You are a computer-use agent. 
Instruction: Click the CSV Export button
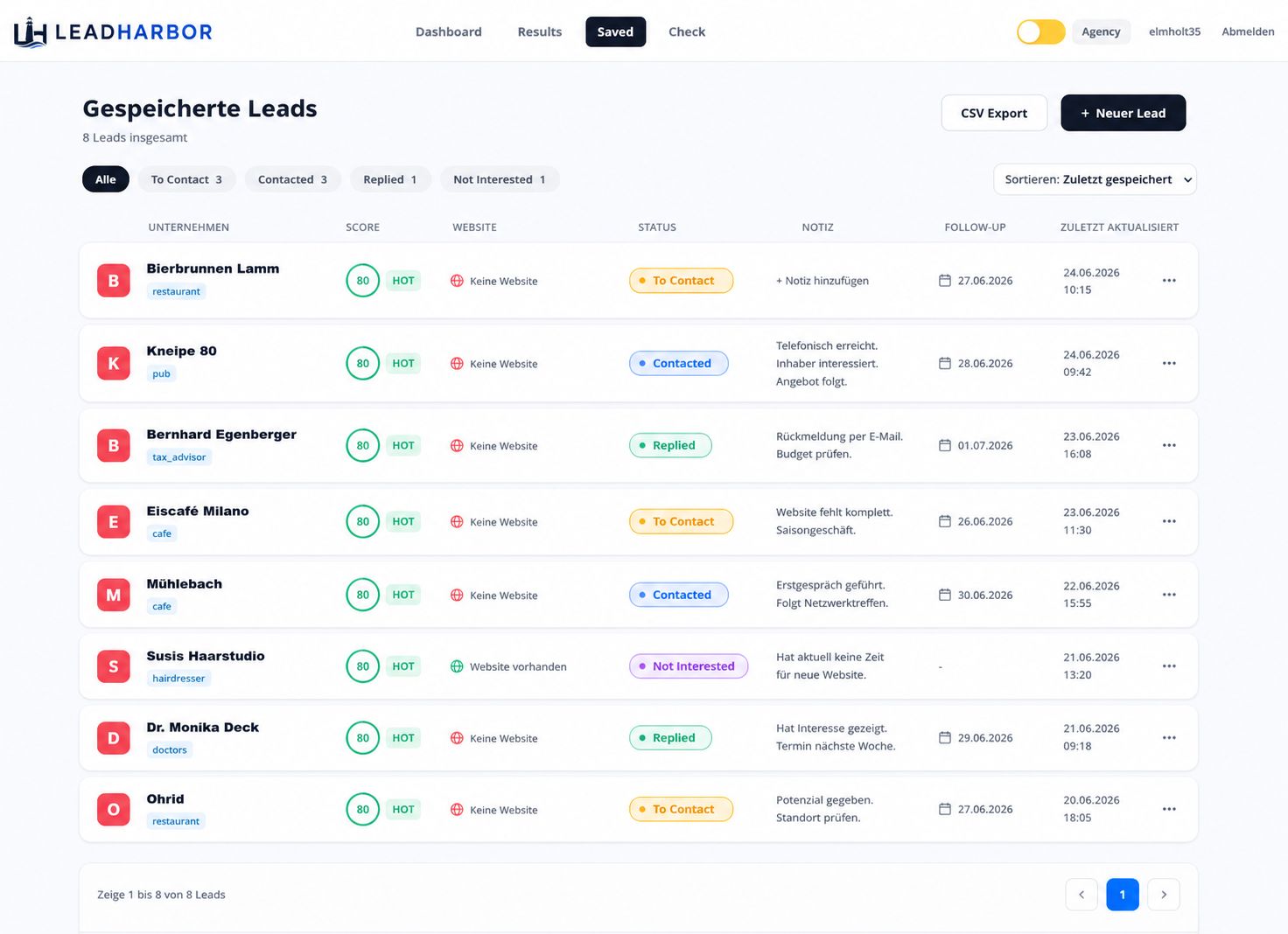[994, 113]
